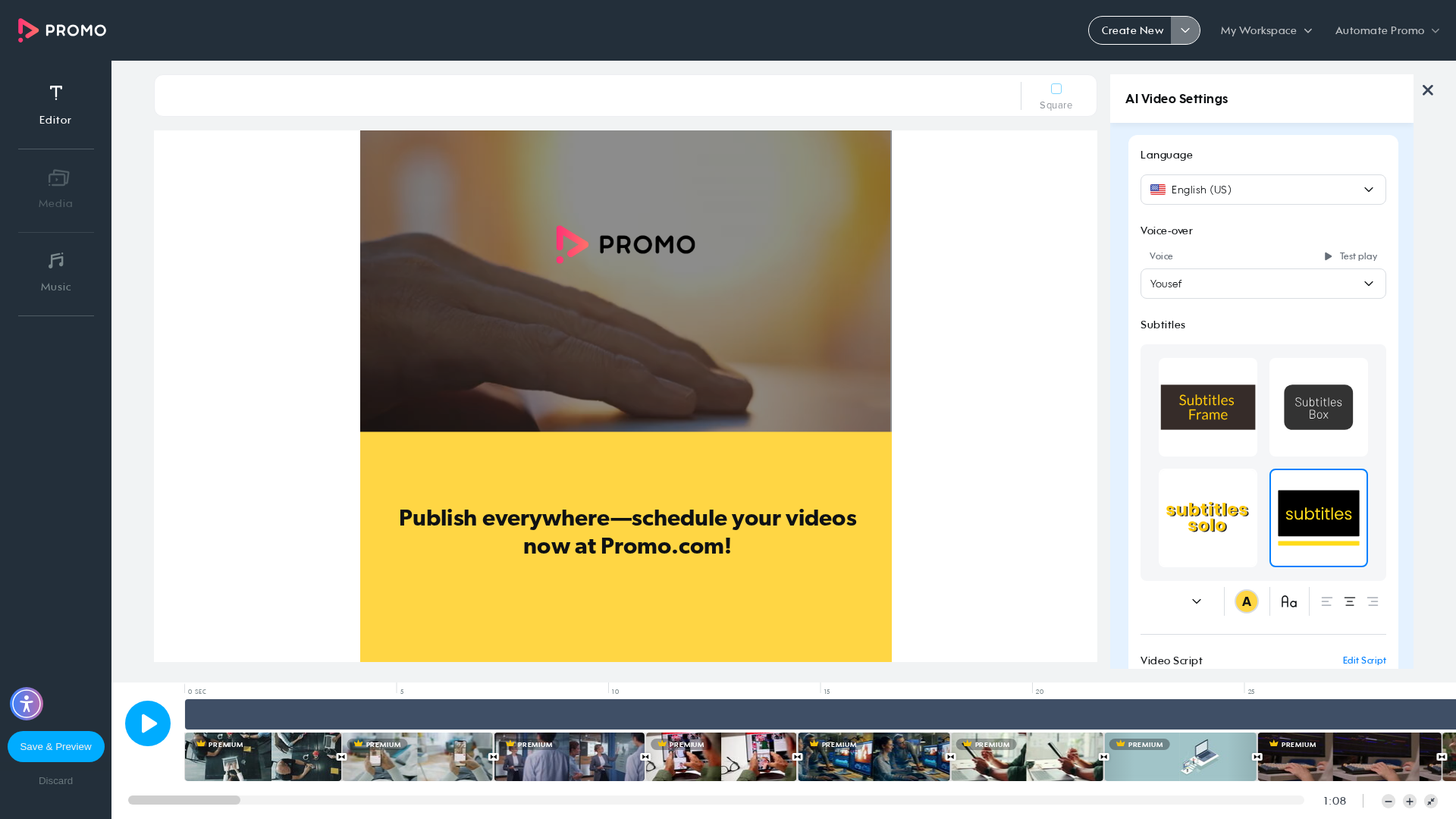This screenshot has width=1456, height=819.
Task: Fit the timeline using the collapse arrows icon
Action: (x=1431, y=802)
